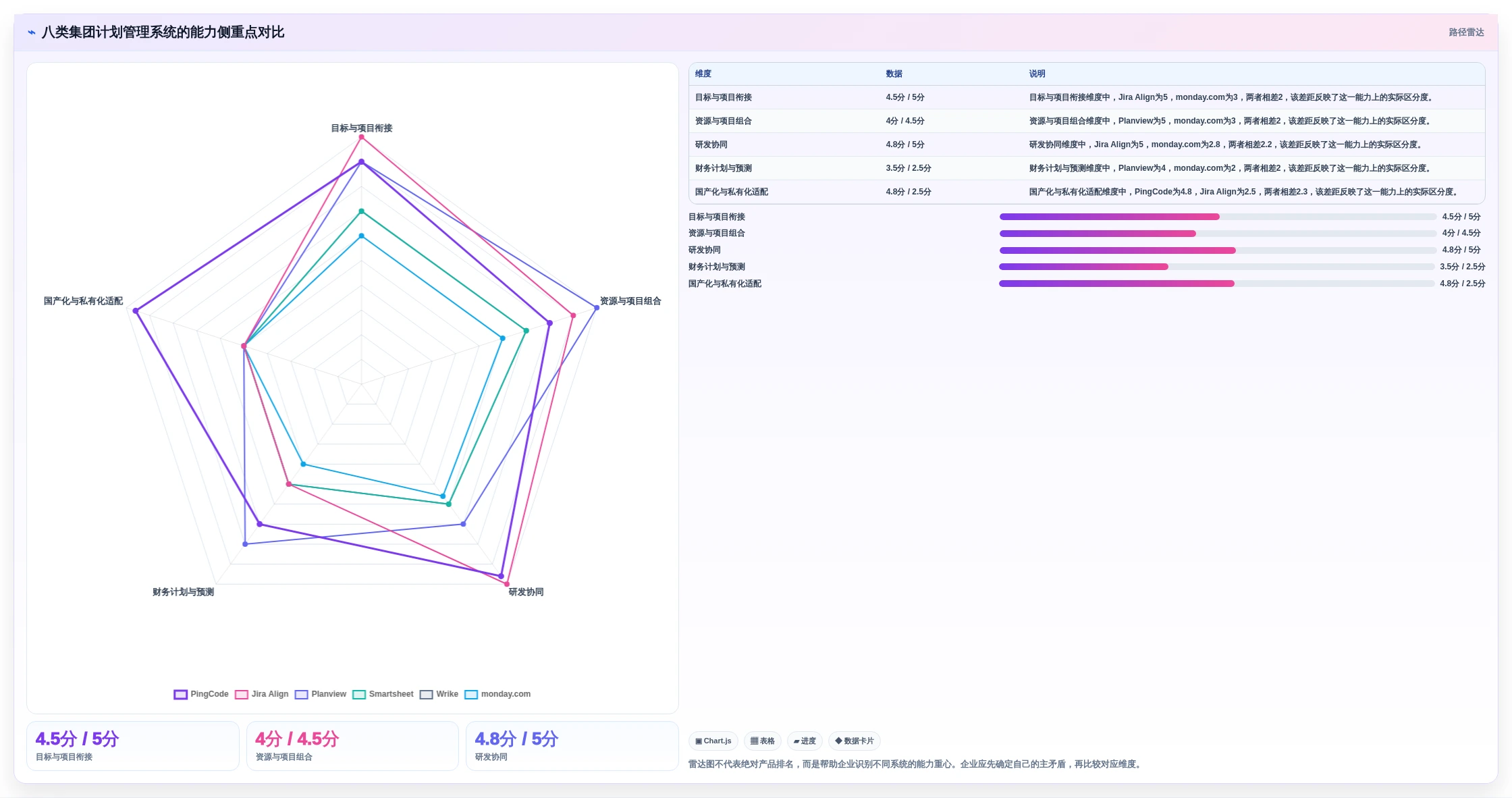1512x798 pixels.
Task: Open the 4.8分 / 5分 研发协同 card
Action: (x=572, y=746)
